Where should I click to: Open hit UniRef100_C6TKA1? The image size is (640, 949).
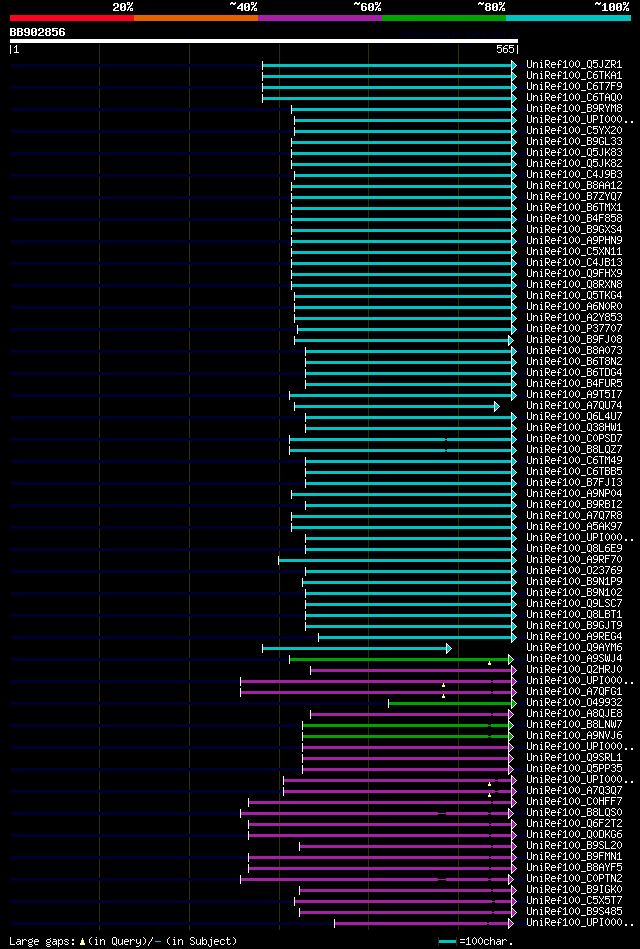click(575, 76)
